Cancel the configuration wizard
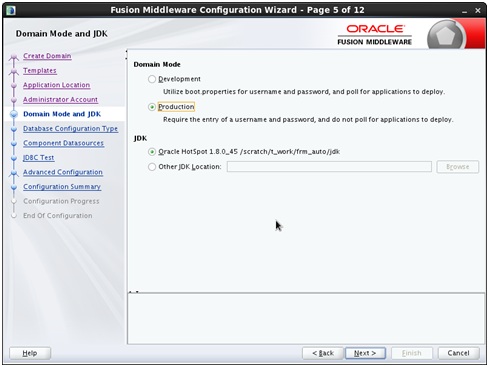 pyautogui.click(x=458, y=353)
